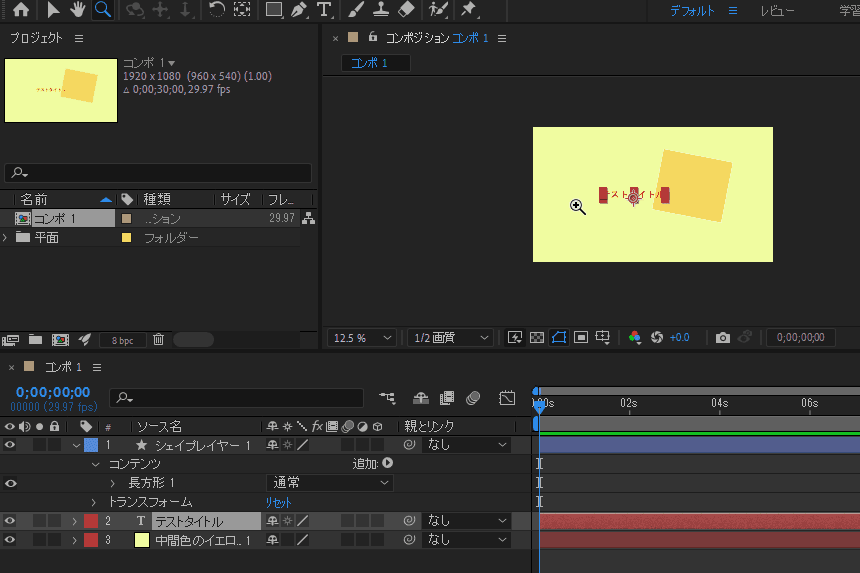Open the コンポジション panel menu
Viewport: 860px width, 573px height.
[502, 38]
